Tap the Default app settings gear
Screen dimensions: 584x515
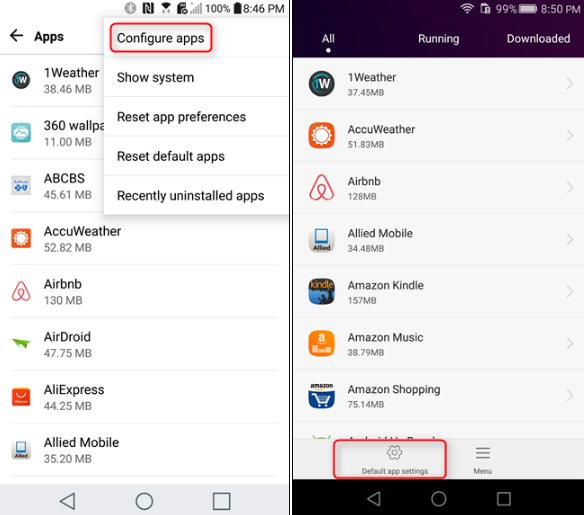[x=394, y=453]
